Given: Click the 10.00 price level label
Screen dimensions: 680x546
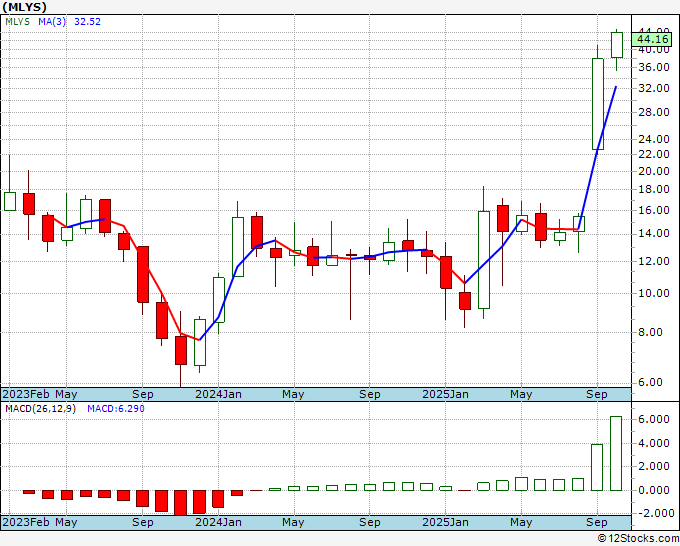Looking at the screenshot, I should [654, 293].
